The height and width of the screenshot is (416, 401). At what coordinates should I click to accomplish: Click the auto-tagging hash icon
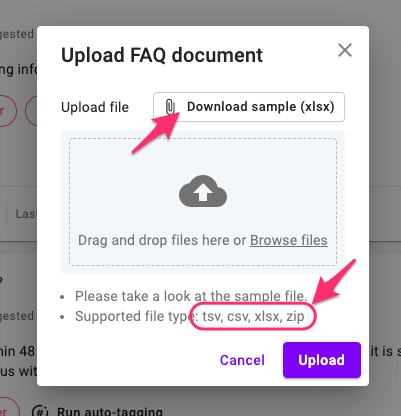(x=40, y=411)
